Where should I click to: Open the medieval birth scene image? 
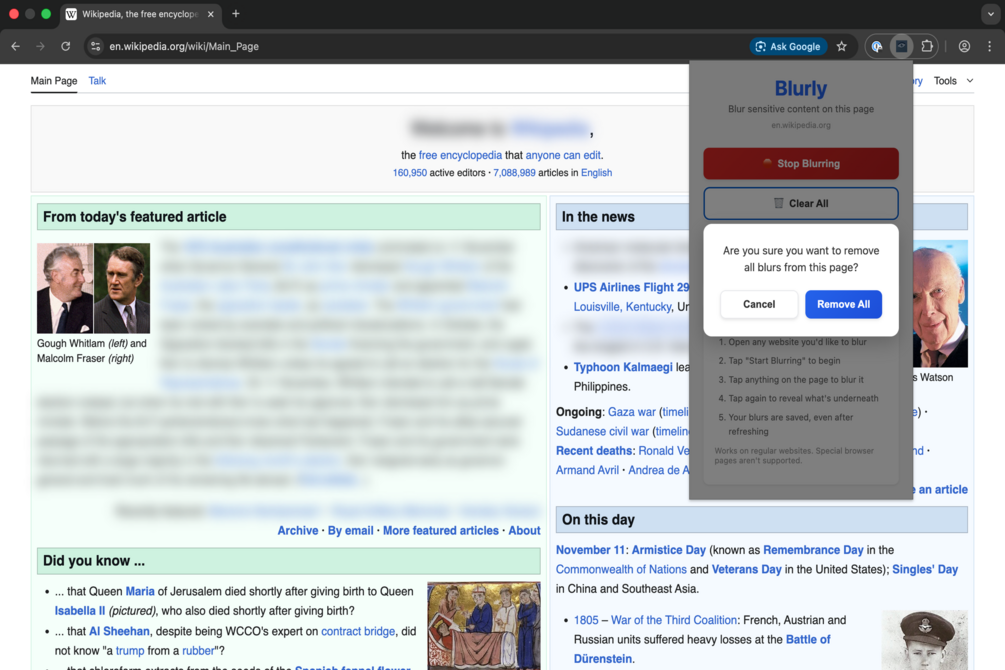[x=484, y=626]
